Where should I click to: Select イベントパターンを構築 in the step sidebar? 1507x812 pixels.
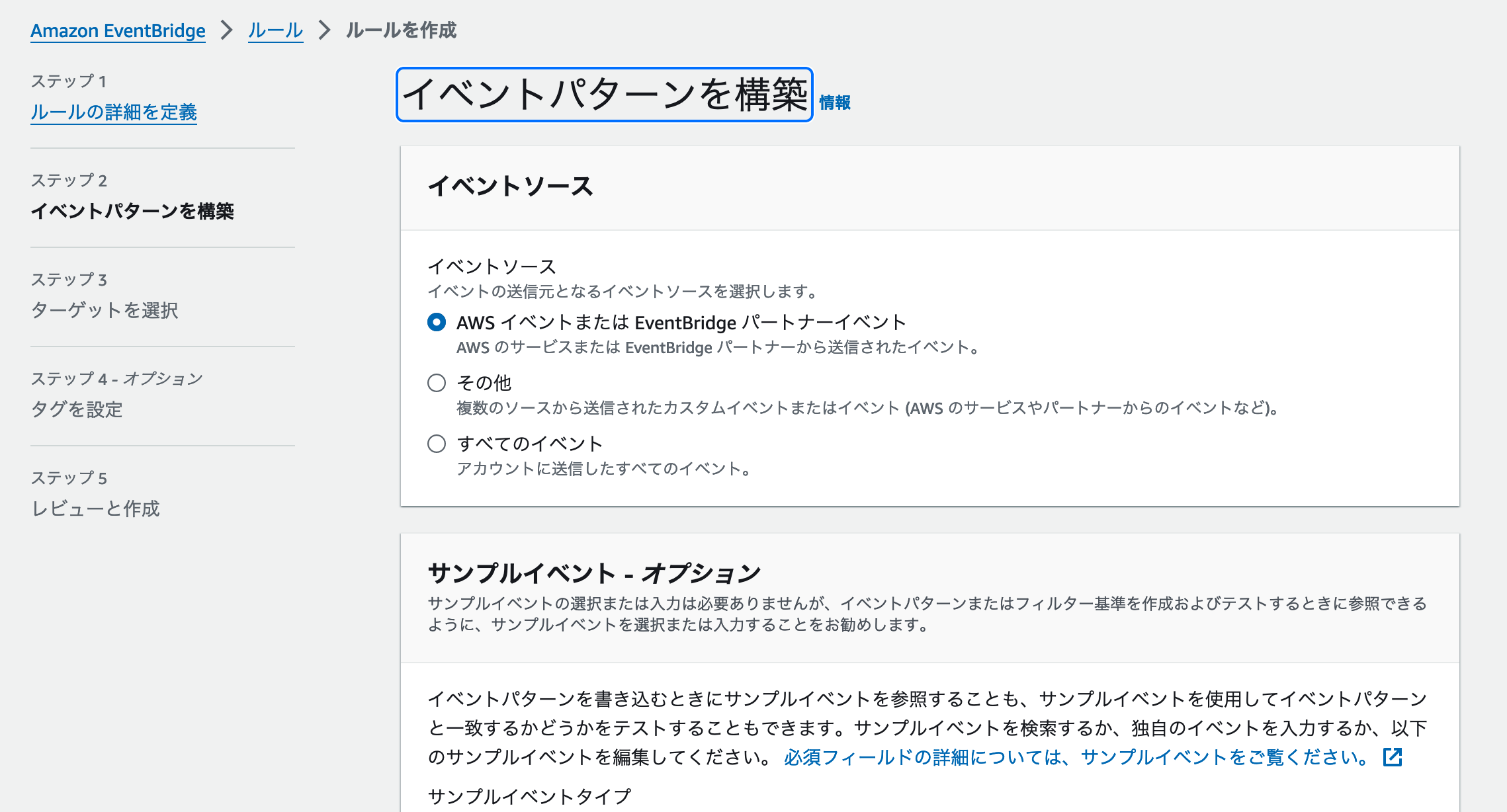pyautogui.click(x=136, y=213)
